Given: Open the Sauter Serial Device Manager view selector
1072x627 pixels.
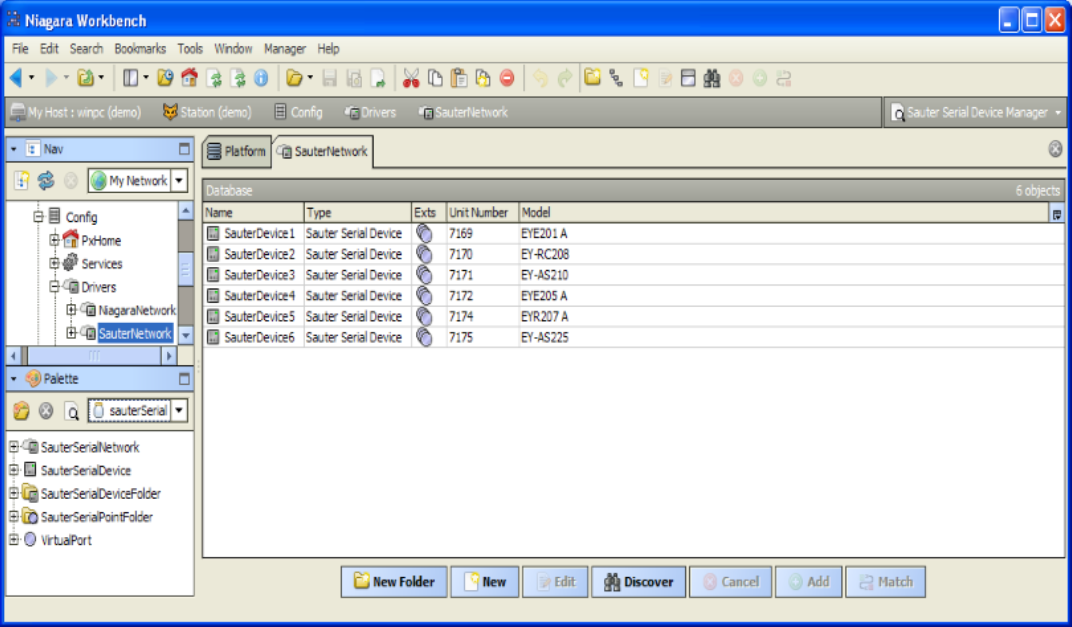Looking at the screenshot, I should click(976, 112).
